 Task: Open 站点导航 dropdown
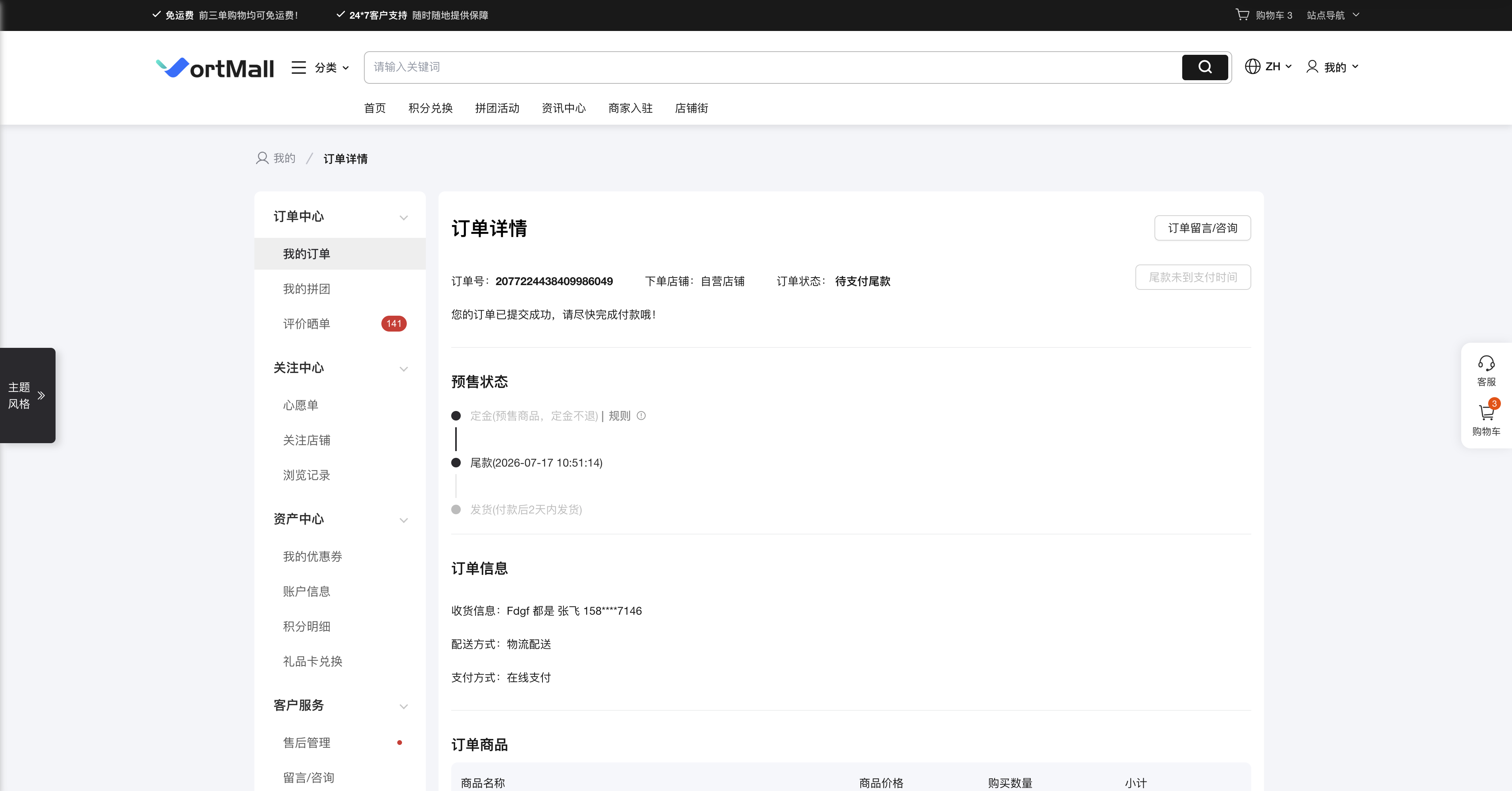click(x=1332, y=15)
